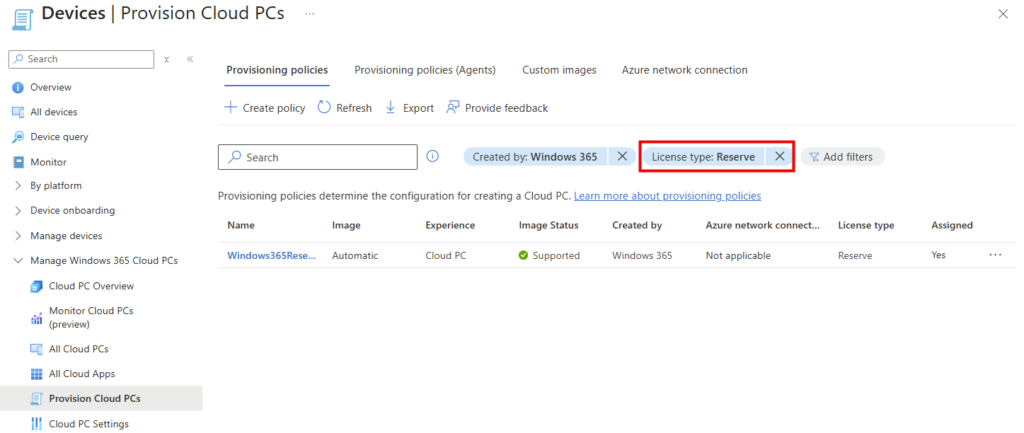Image resolution: width=1024 pixels, height=433 pixels.
Task: Open the Azure network connection tab
Action: coord(684,70)
